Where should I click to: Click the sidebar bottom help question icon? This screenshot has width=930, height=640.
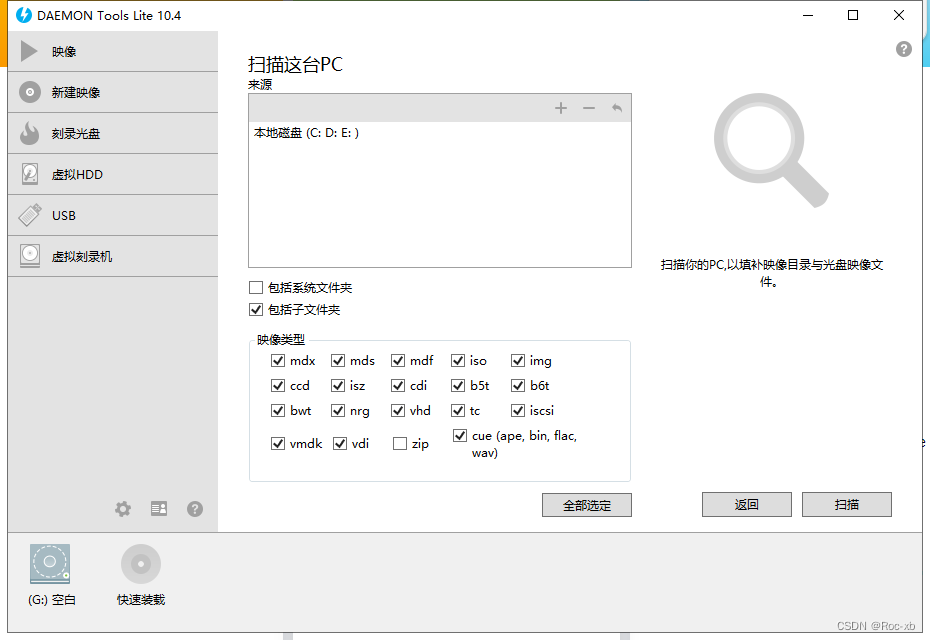pos(195,509)
